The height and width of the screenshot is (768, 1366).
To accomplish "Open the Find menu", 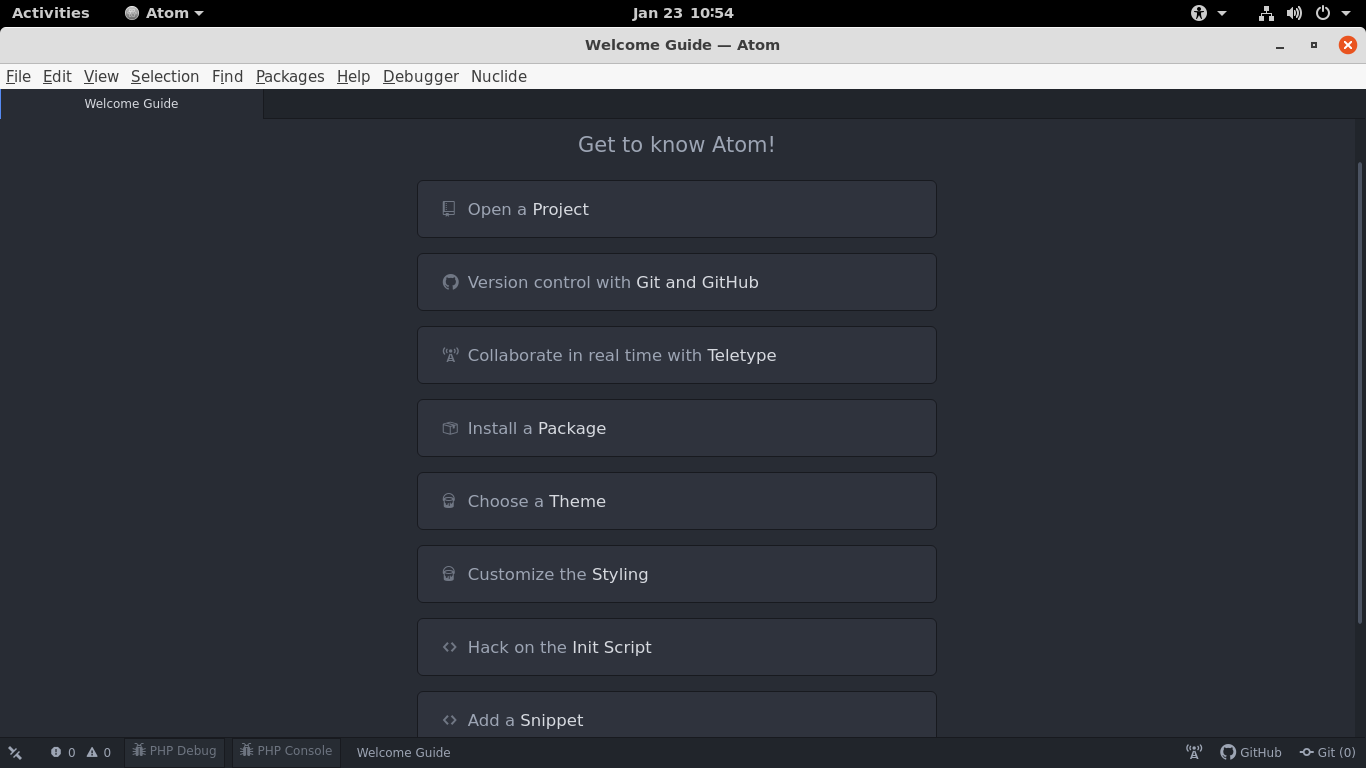I will click(x=227, y=76).
